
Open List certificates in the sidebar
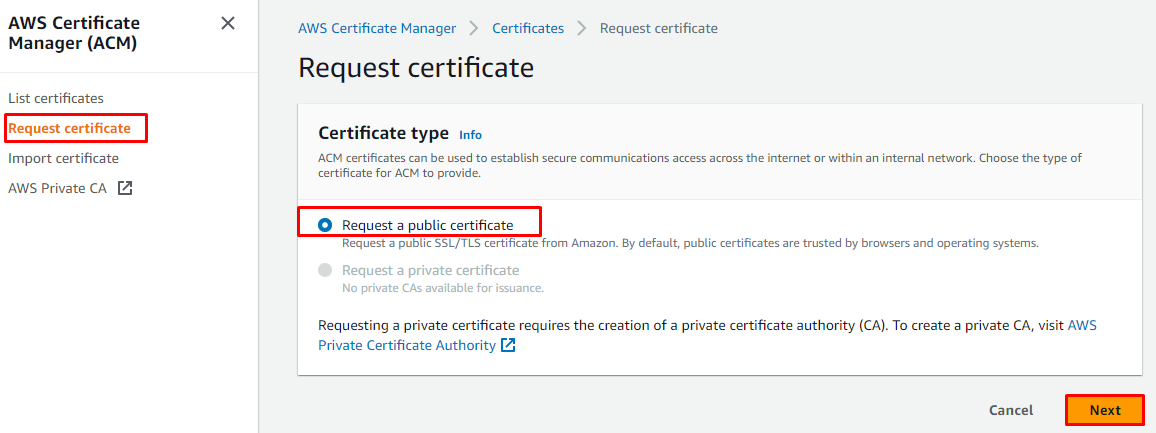[56, 98]
